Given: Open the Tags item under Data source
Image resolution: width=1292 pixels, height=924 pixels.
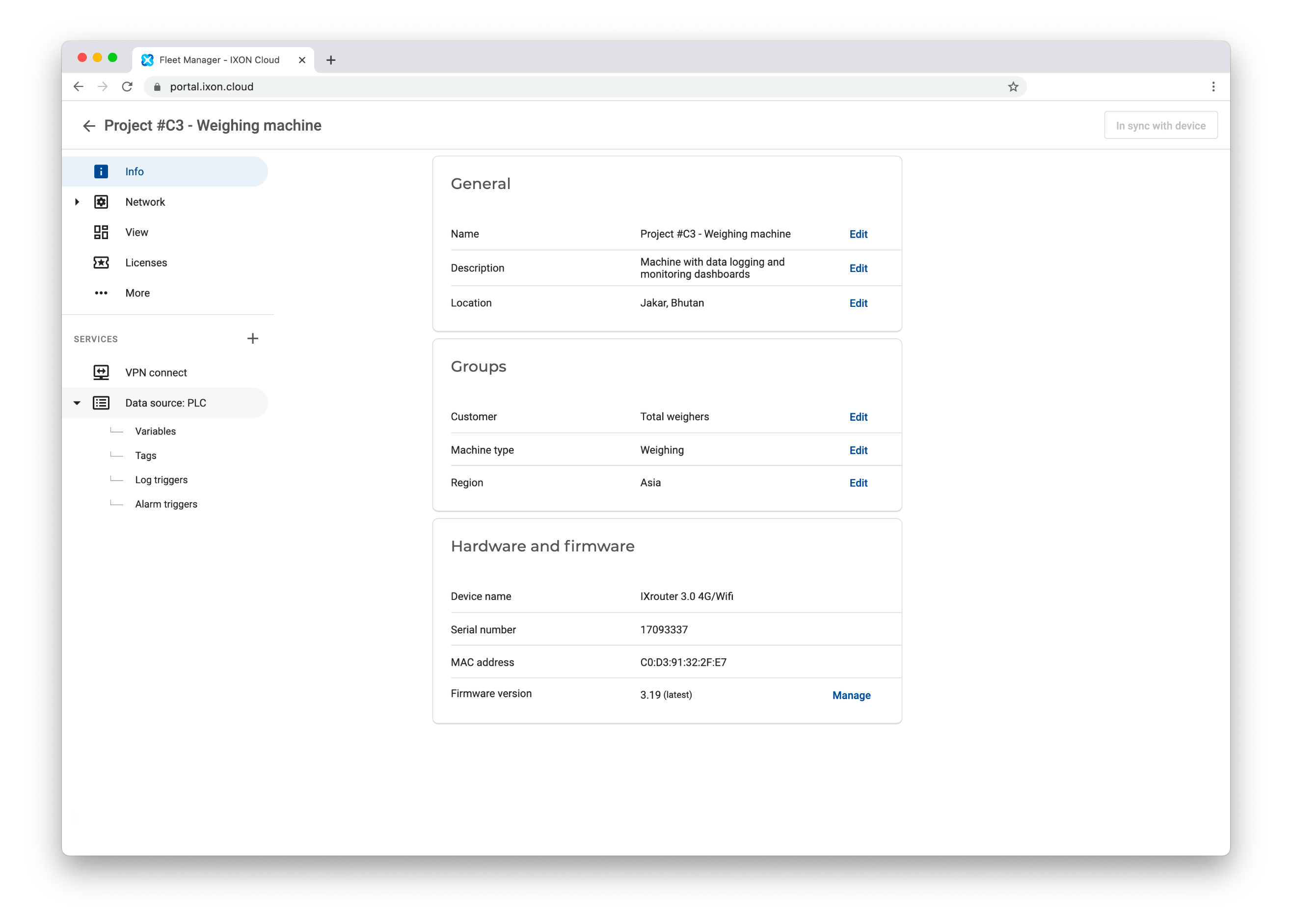Looking at the screenshot, I should click(146, 455).
